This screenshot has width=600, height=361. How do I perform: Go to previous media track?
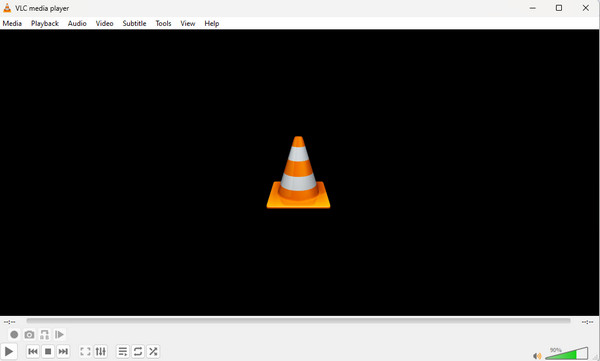33,351
